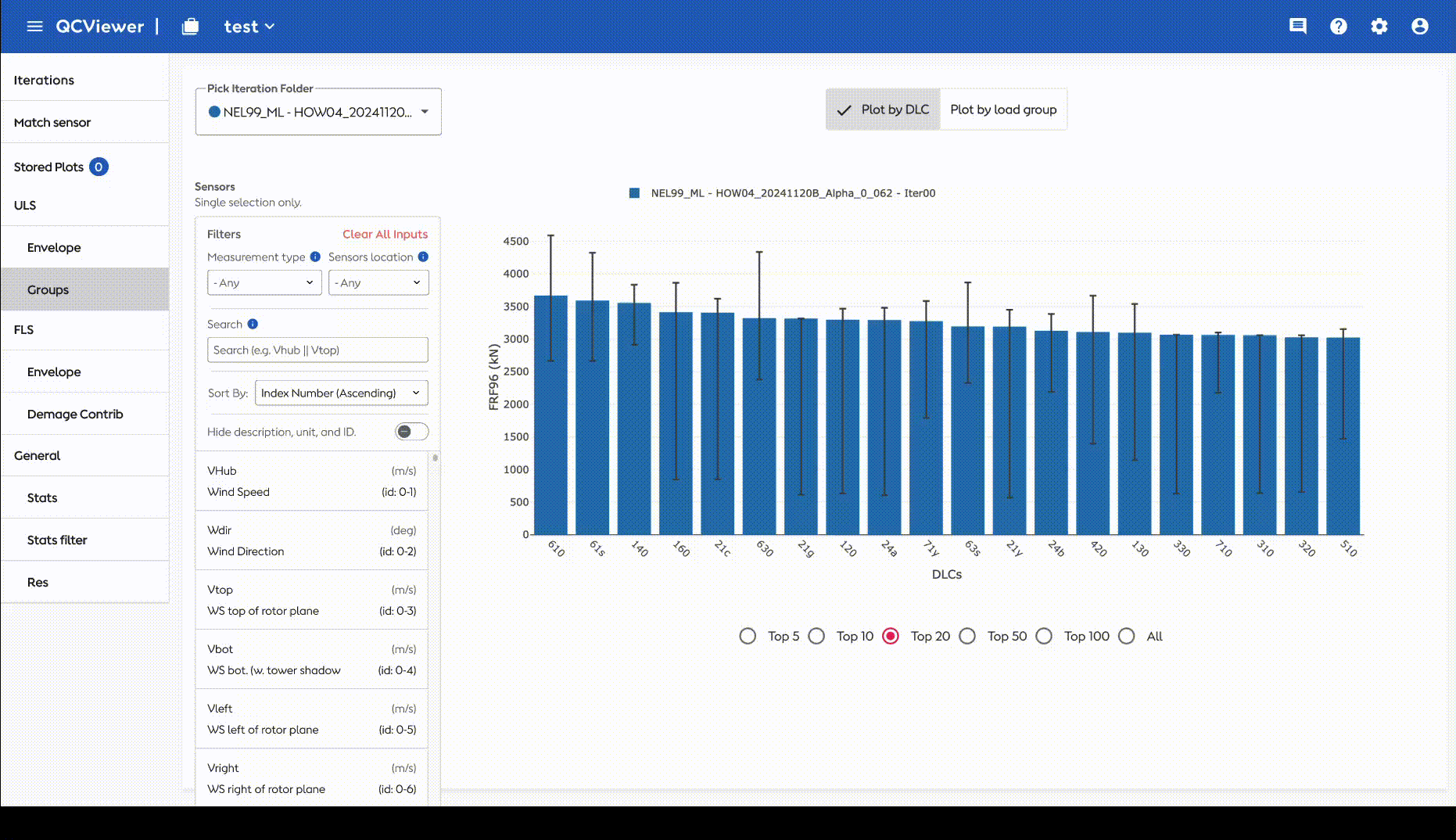Switch to Plot by load group
The width and height of the screenshot is (1456, 840).
(x=1003, y=109)
